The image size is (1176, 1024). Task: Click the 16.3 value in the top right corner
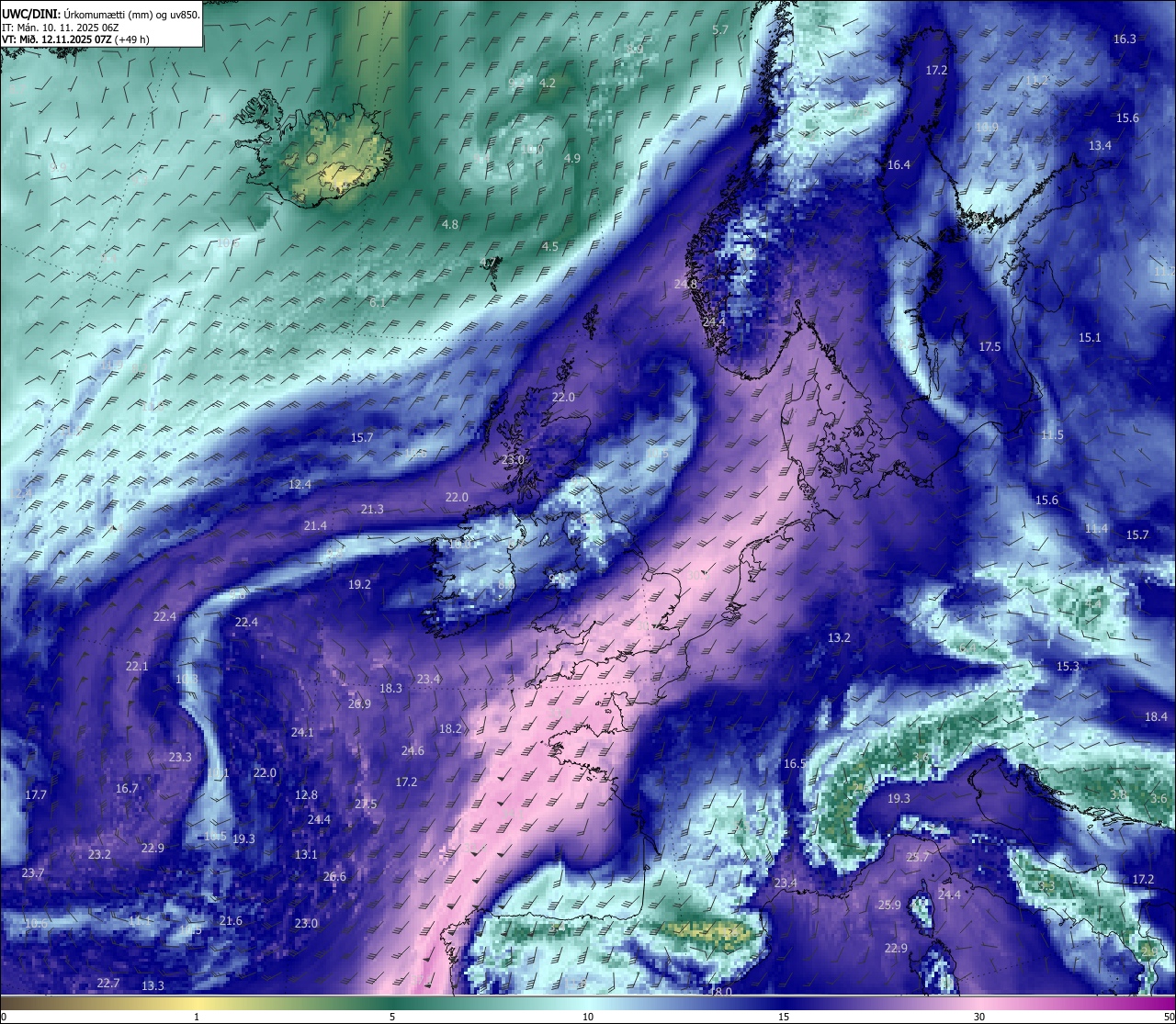(1125, 39)
